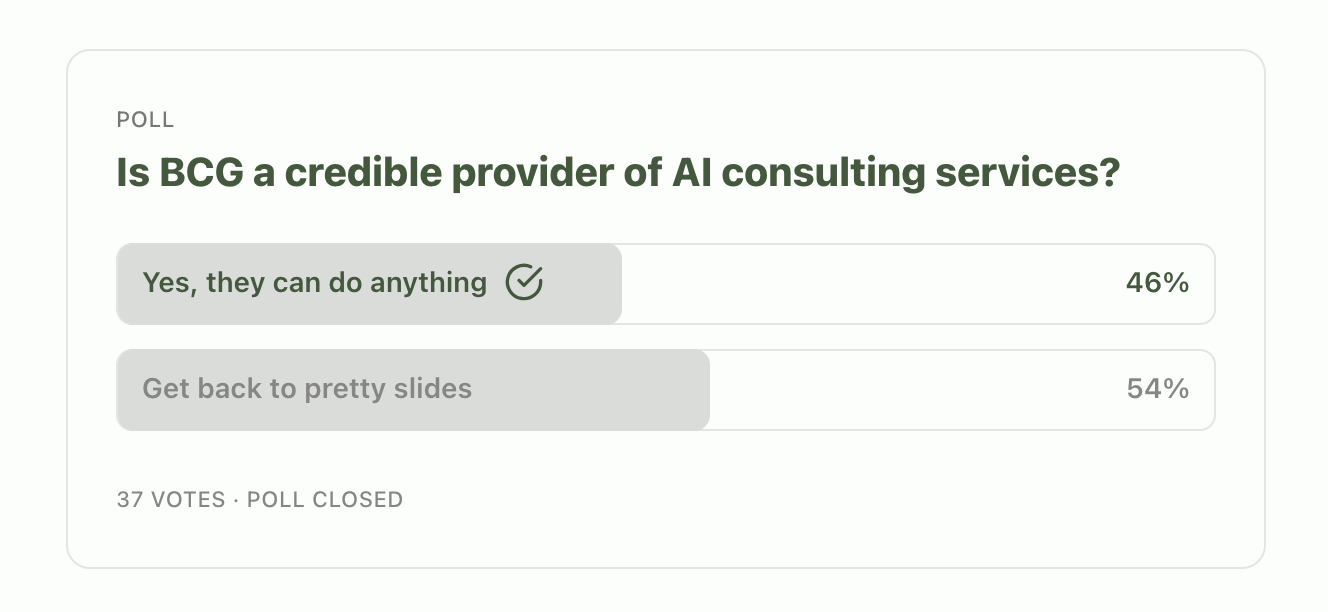Screen dimensions: 1328x612
Task: Click the 46% result label
Action: coord(1157,283)
